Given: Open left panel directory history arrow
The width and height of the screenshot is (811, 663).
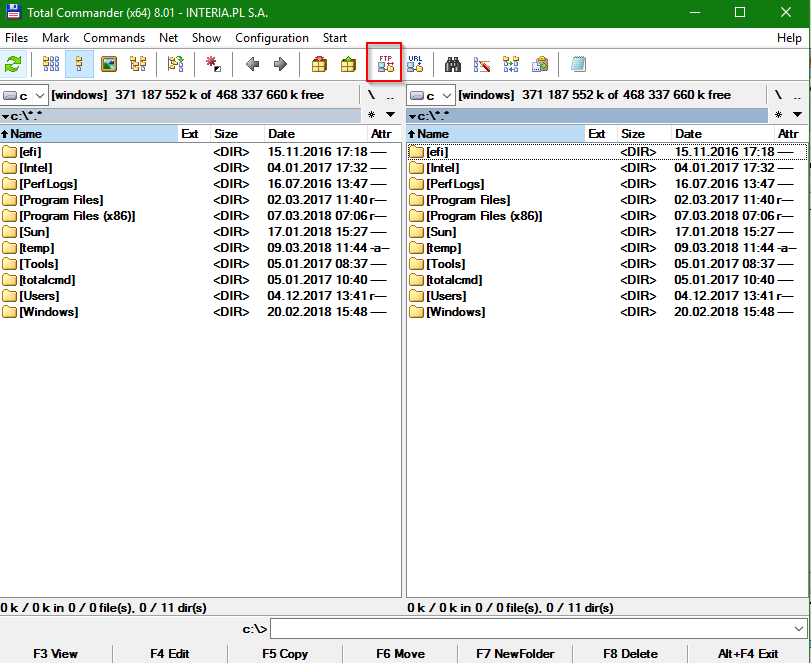Looking at the screenshot, I should click(391, 115).
